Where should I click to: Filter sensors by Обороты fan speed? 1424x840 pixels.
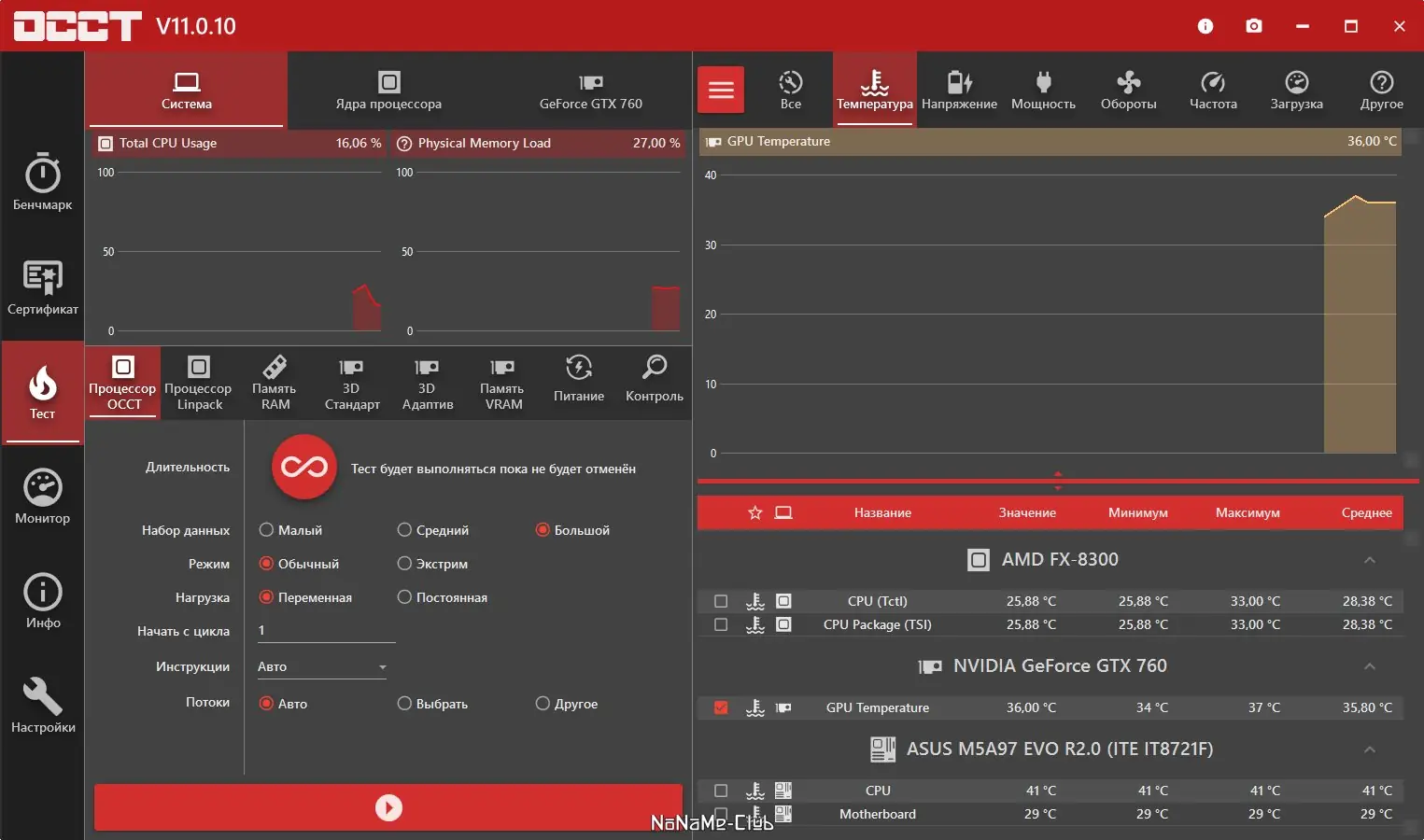1128,90
